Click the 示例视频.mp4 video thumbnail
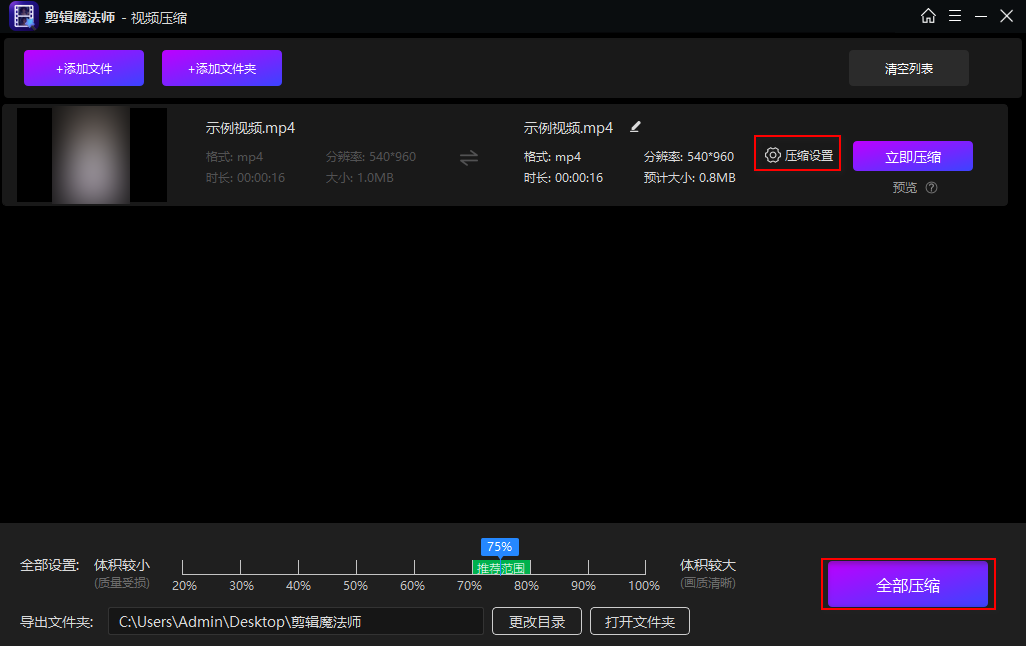Screen dimensions: 1026x646 coord(92,155)
